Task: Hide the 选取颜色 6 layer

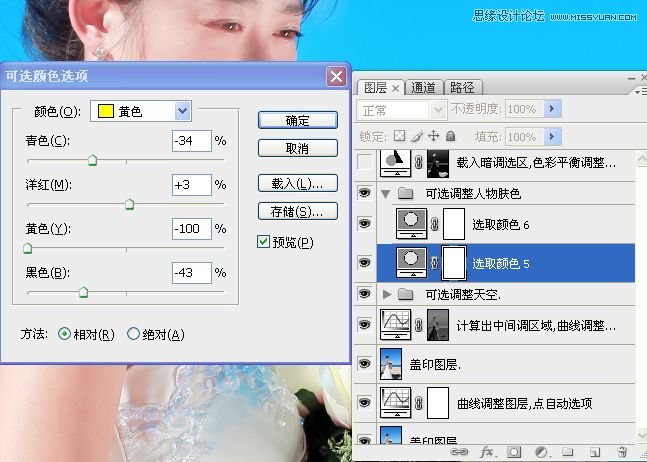Action: pyautogui.click(x=365, y=223)
